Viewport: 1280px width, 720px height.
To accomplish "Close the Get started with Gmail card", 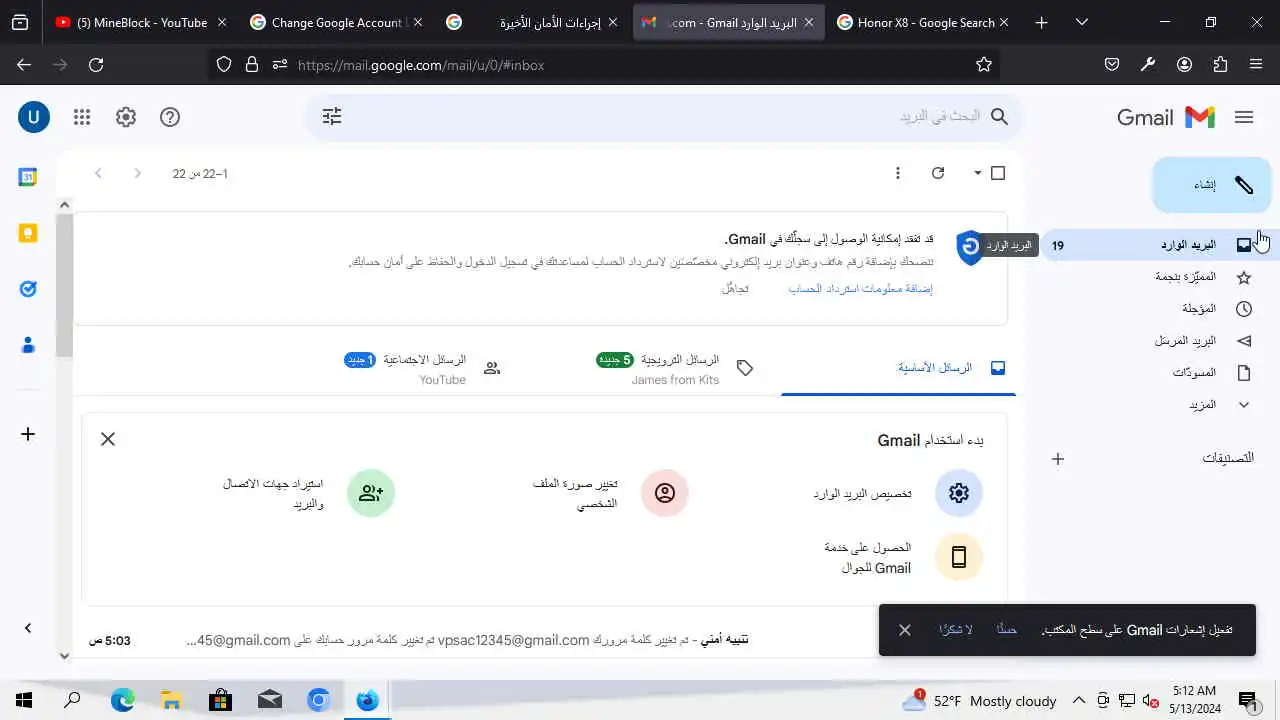I will point(108,439).
